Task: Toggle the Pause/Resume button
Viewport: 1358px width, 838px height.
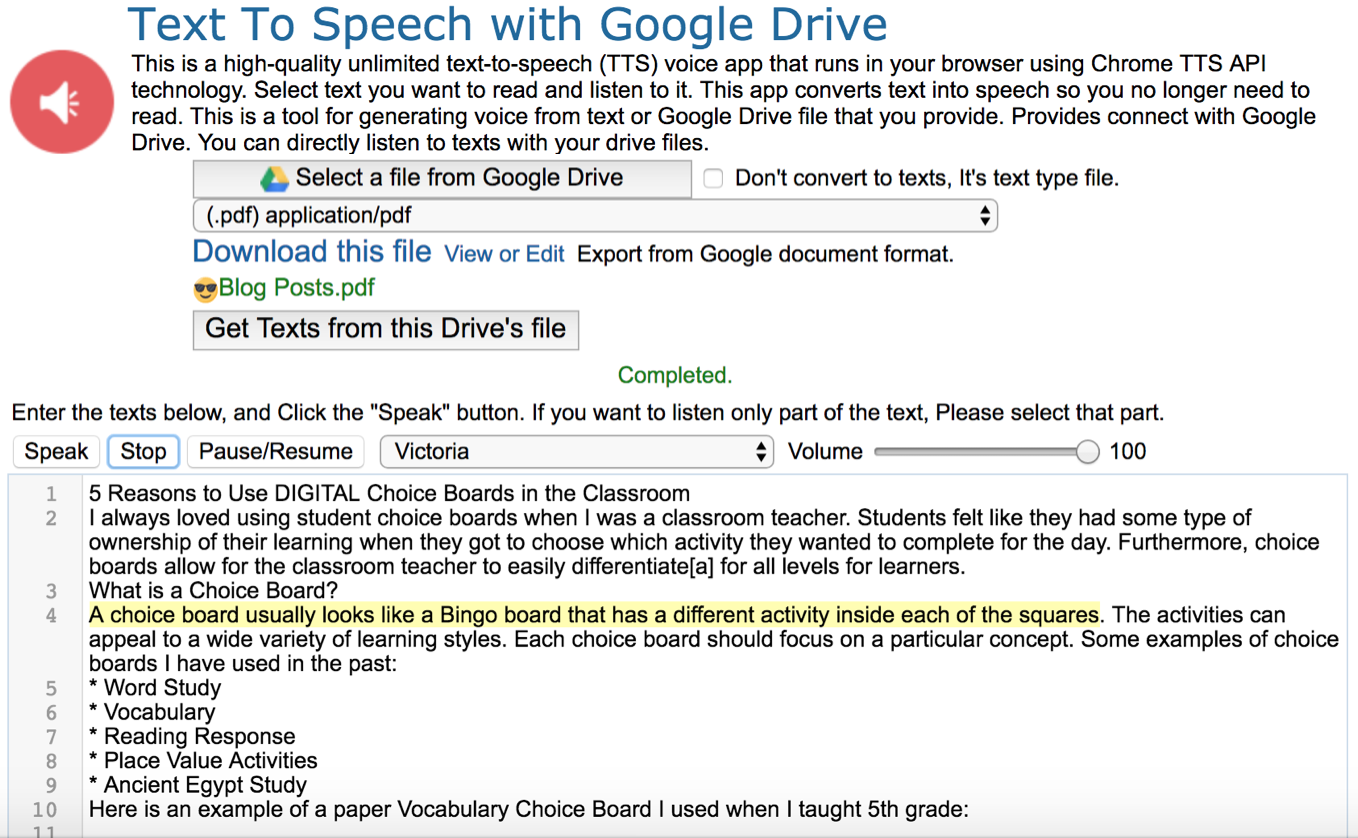Action: coord(275,452)
